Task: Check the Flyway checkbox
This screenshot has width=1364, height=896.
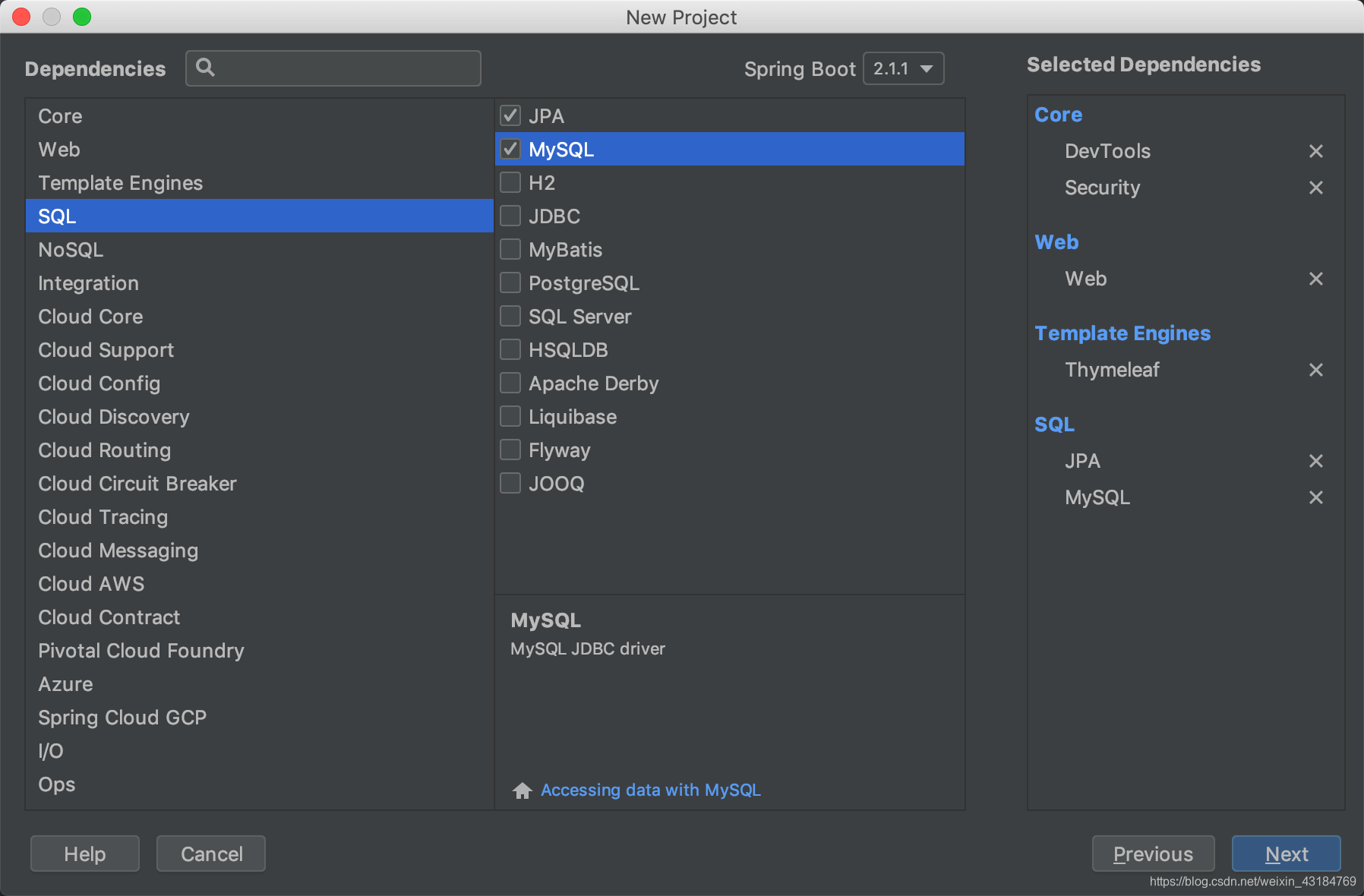Action: tap(510, 450)
